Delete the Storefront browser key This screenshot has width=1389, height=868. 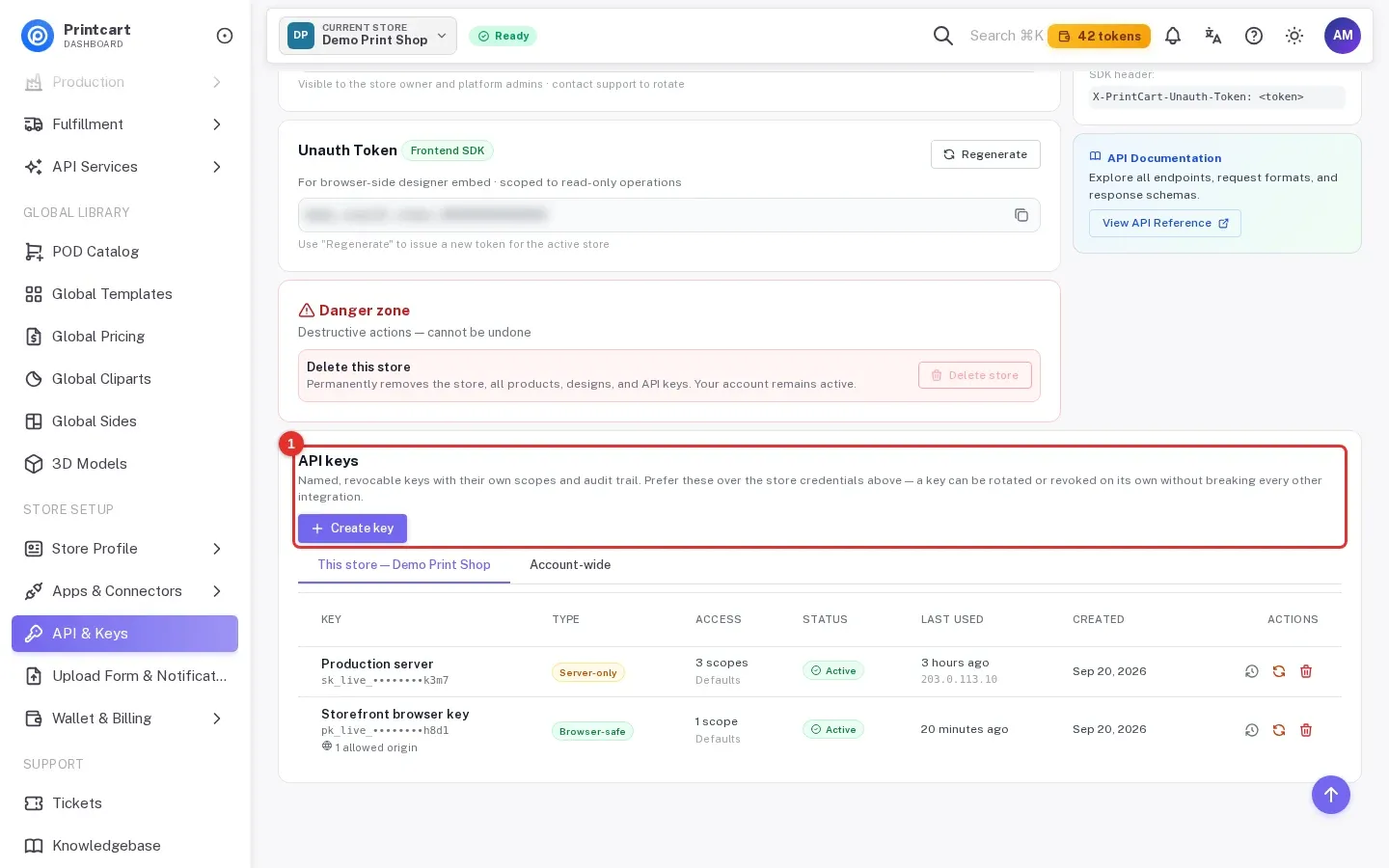[x=1306, y=730]
